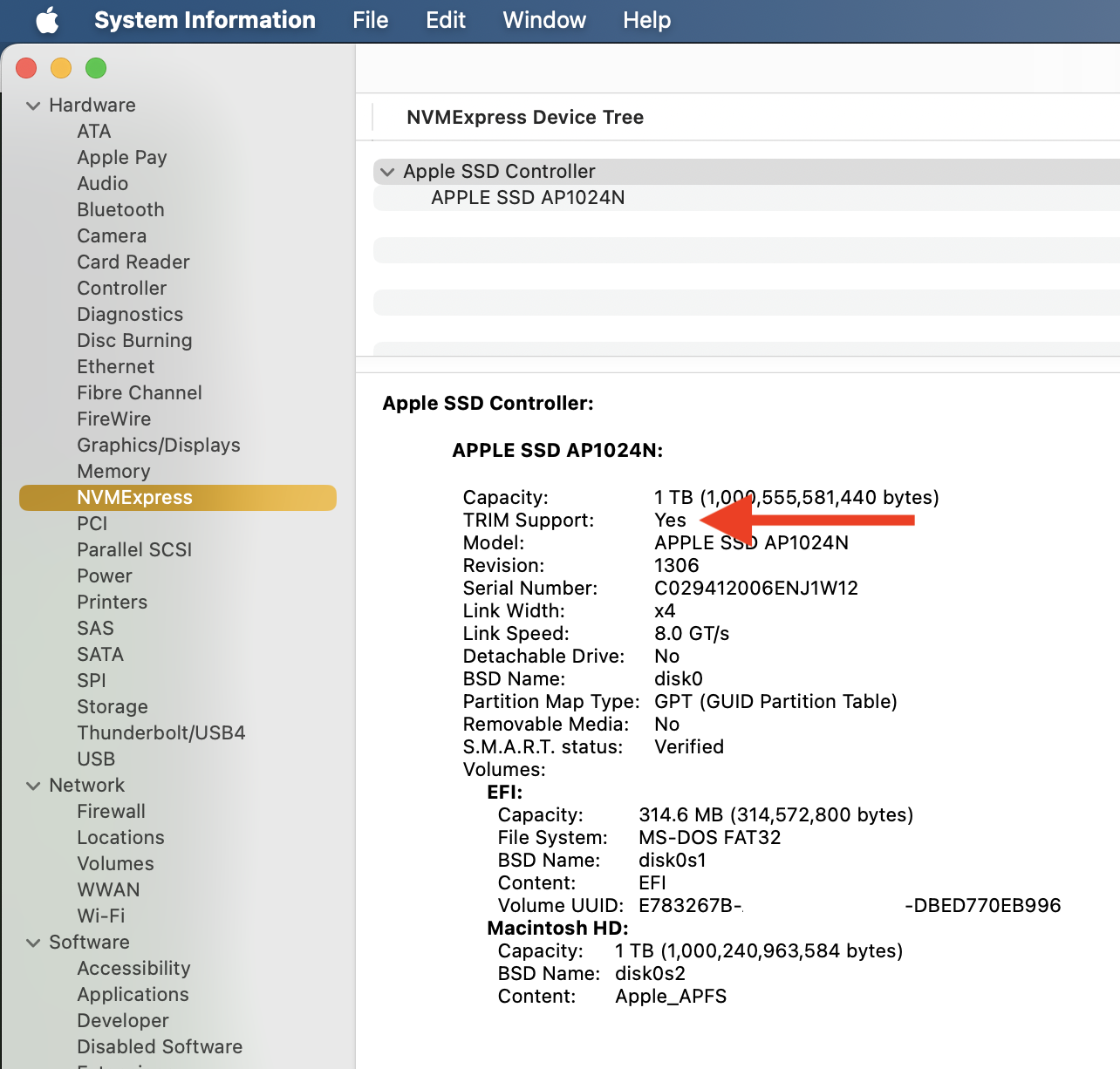Select SPI in the sidebar
This screenshot has width=1120, height=1069.
(92, 681)
